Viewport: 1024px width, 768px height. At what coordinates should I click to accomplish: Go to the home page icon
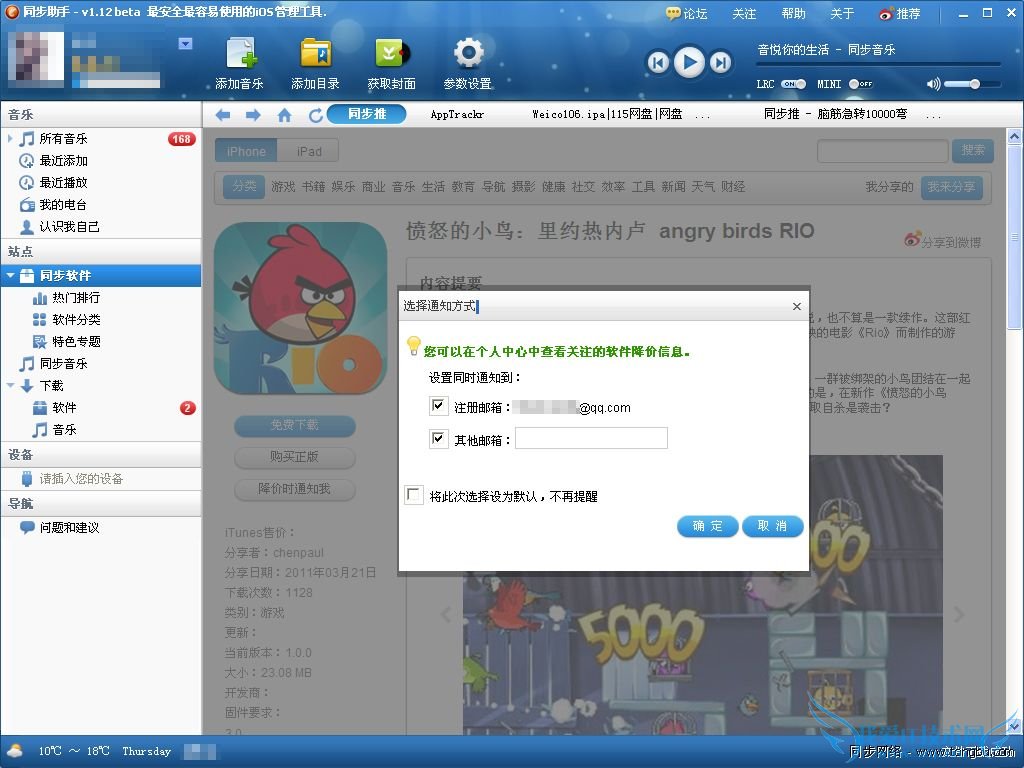(x=284, y=115)
